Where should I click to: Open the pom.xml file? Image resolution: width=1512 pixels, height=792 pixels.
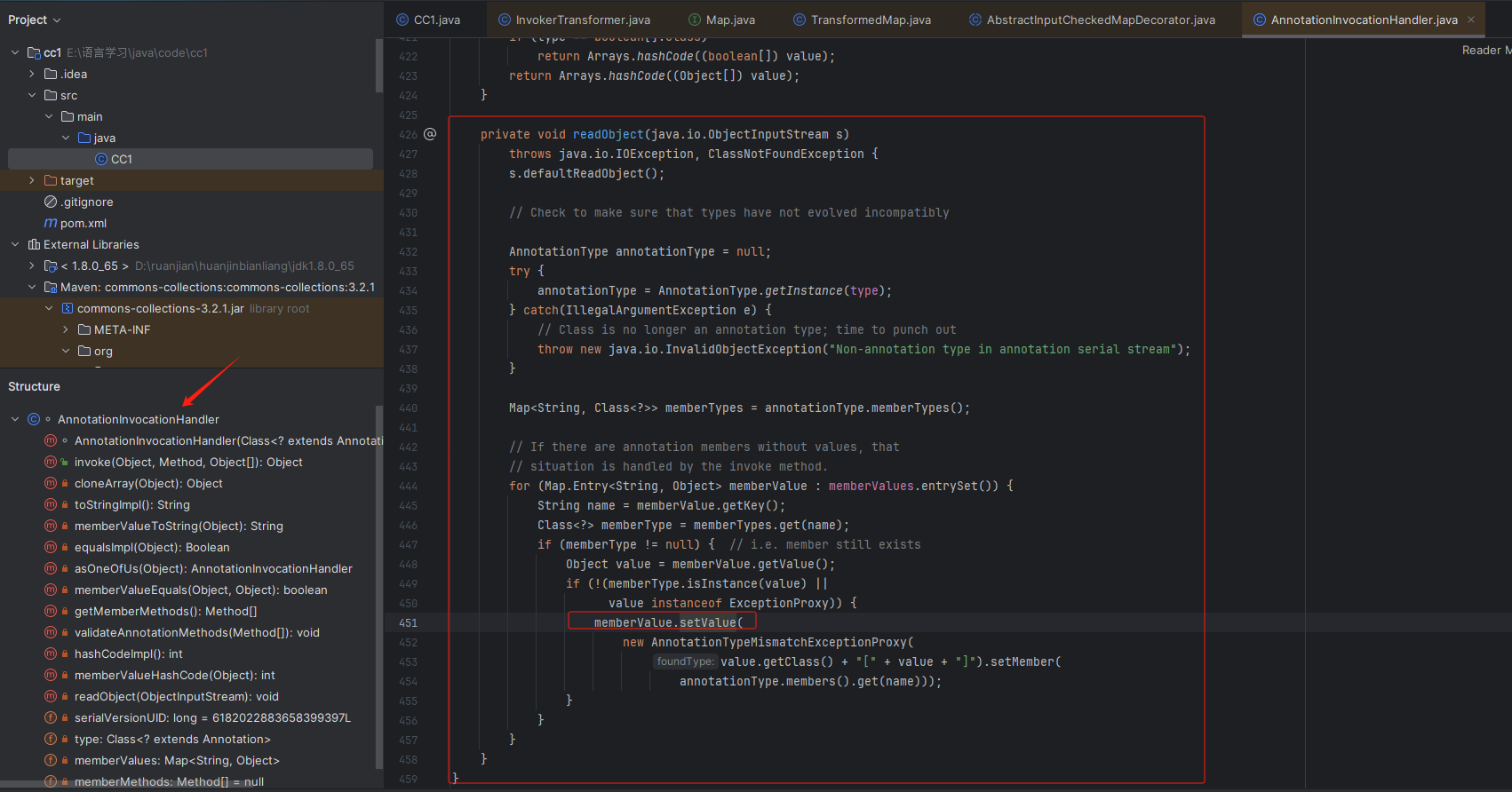coord(84,223)
